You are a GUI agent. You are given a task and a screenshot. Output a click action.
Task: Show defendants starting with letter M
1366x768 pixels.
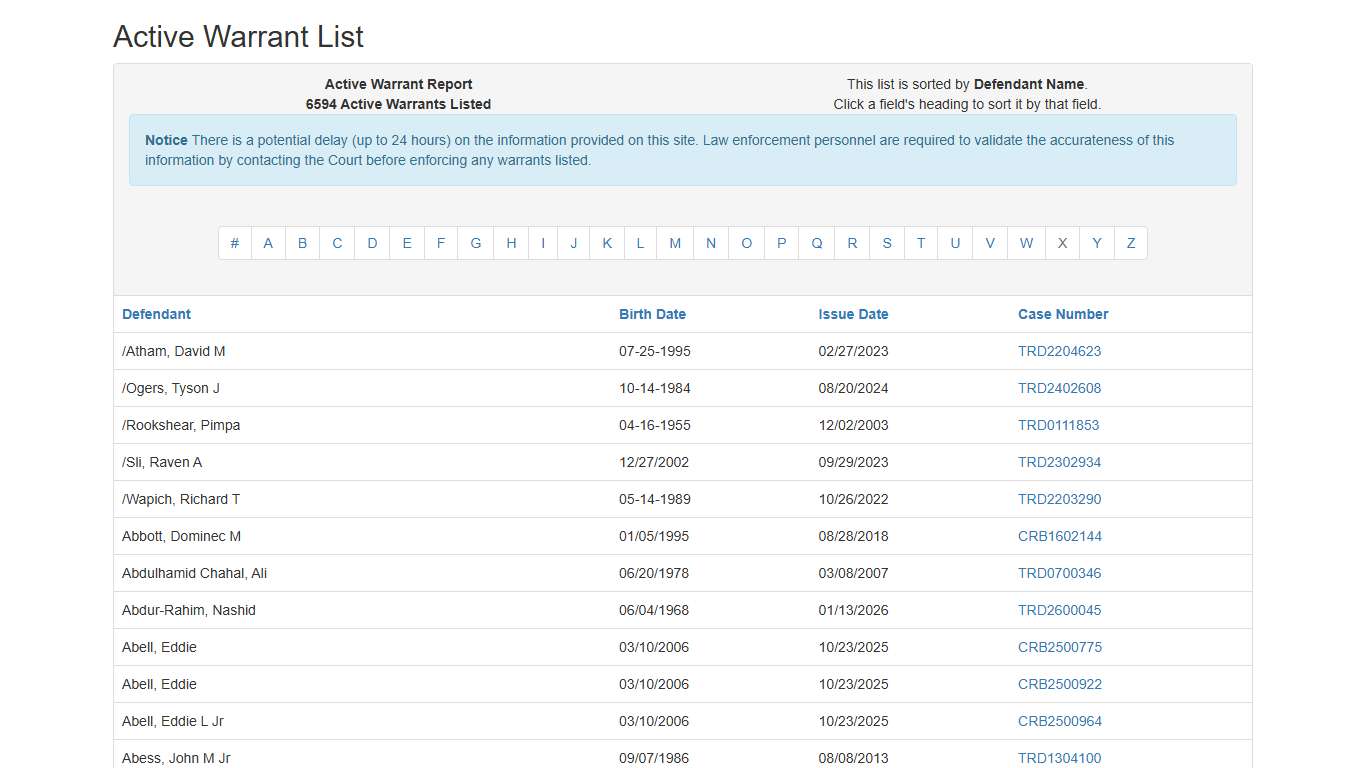point(675,243)
